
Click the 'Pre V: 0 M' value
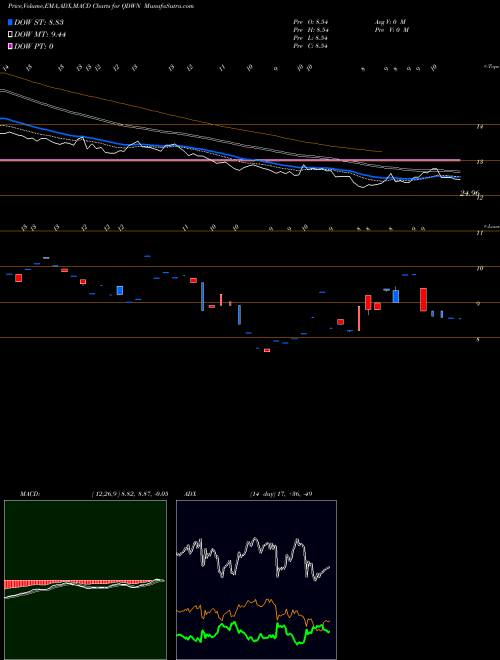coord(391,30)
